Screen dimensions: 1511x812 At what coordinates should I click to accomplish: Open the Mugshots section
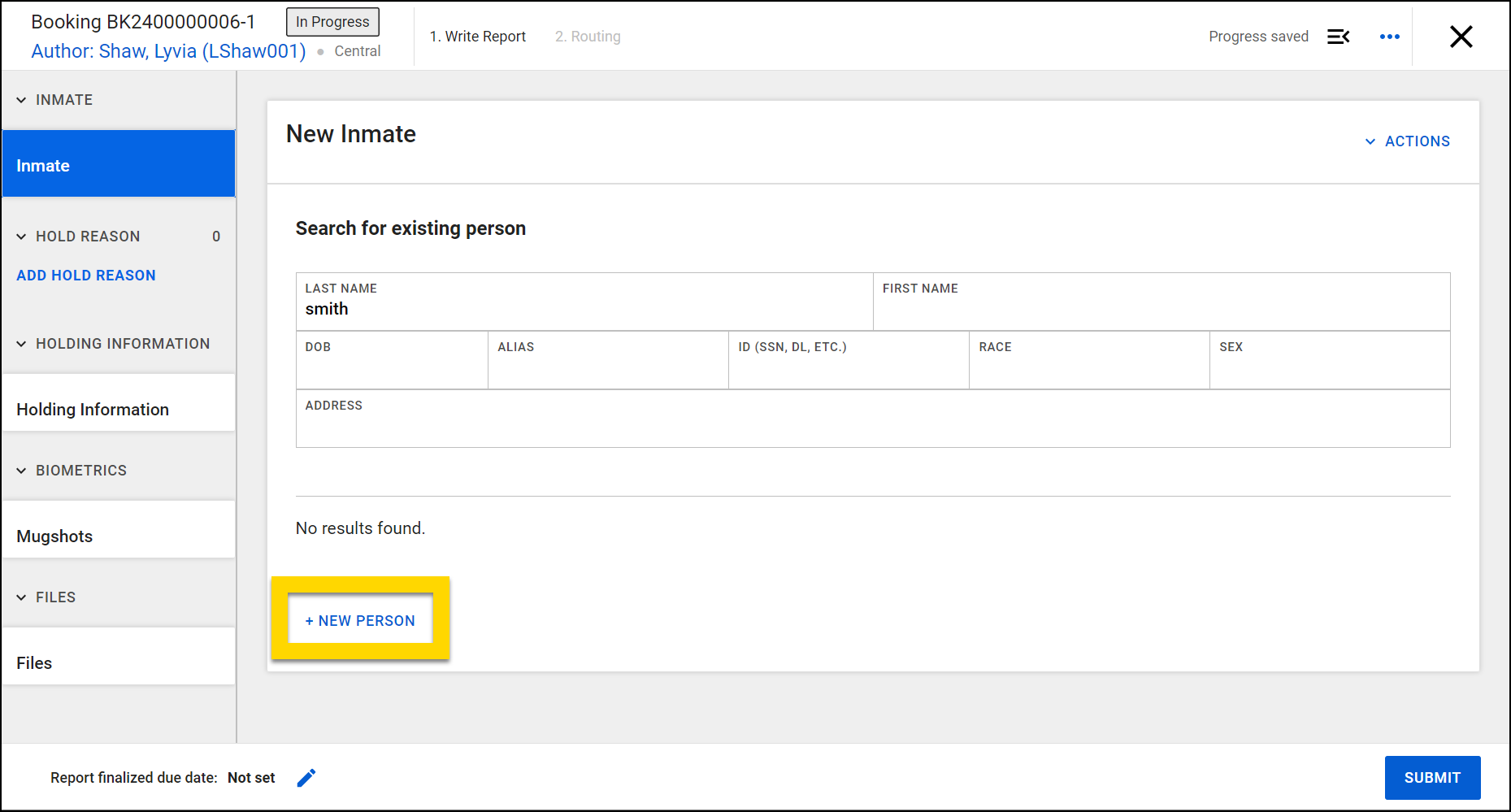(54, 536)
